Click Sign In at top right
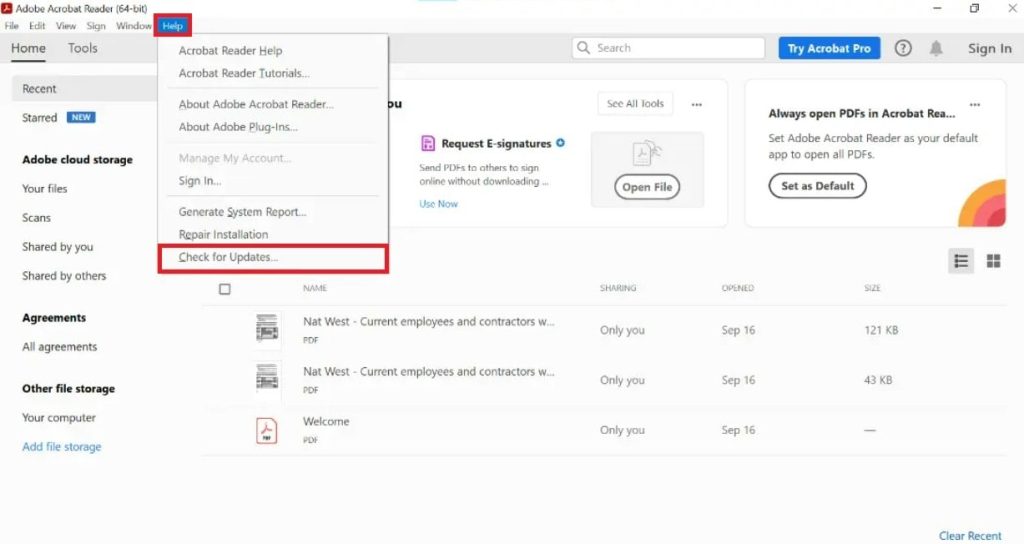This screenshot has height=544, width=1024. coord(989,48)
